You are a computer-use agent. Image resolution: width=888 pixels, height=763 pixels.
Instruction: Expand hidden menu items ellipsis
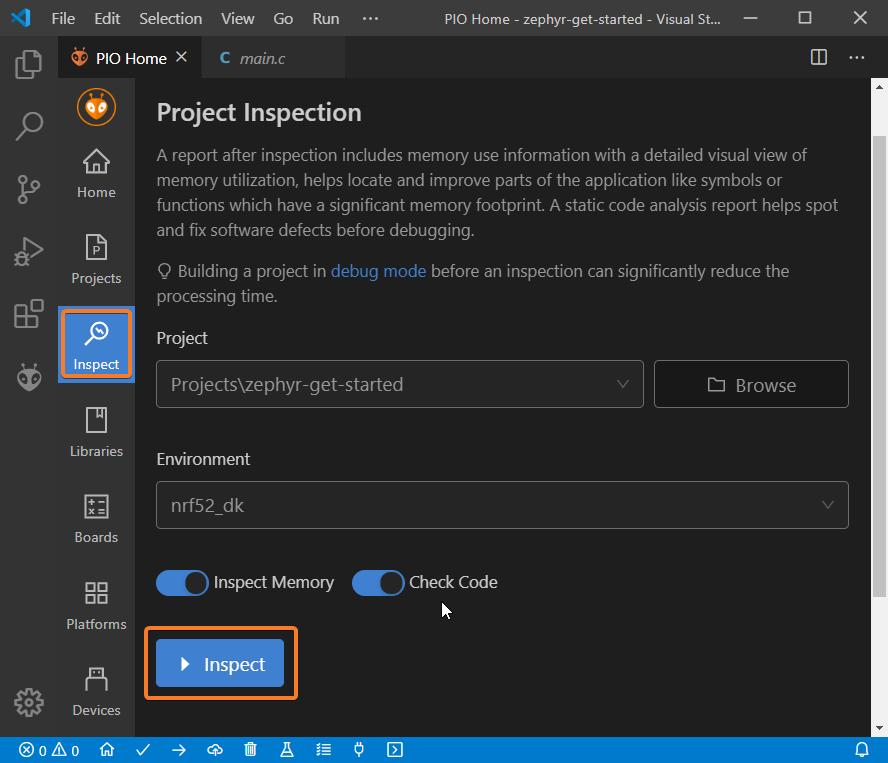(x=370, y=19)
